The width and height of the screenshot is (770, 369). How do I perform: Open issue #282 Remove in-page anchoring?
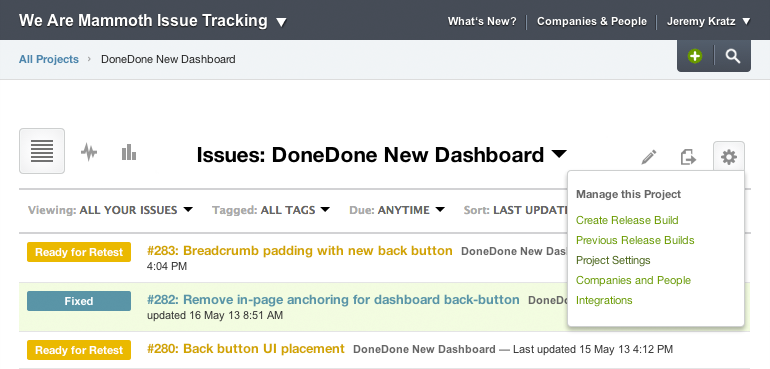[333, 300]
